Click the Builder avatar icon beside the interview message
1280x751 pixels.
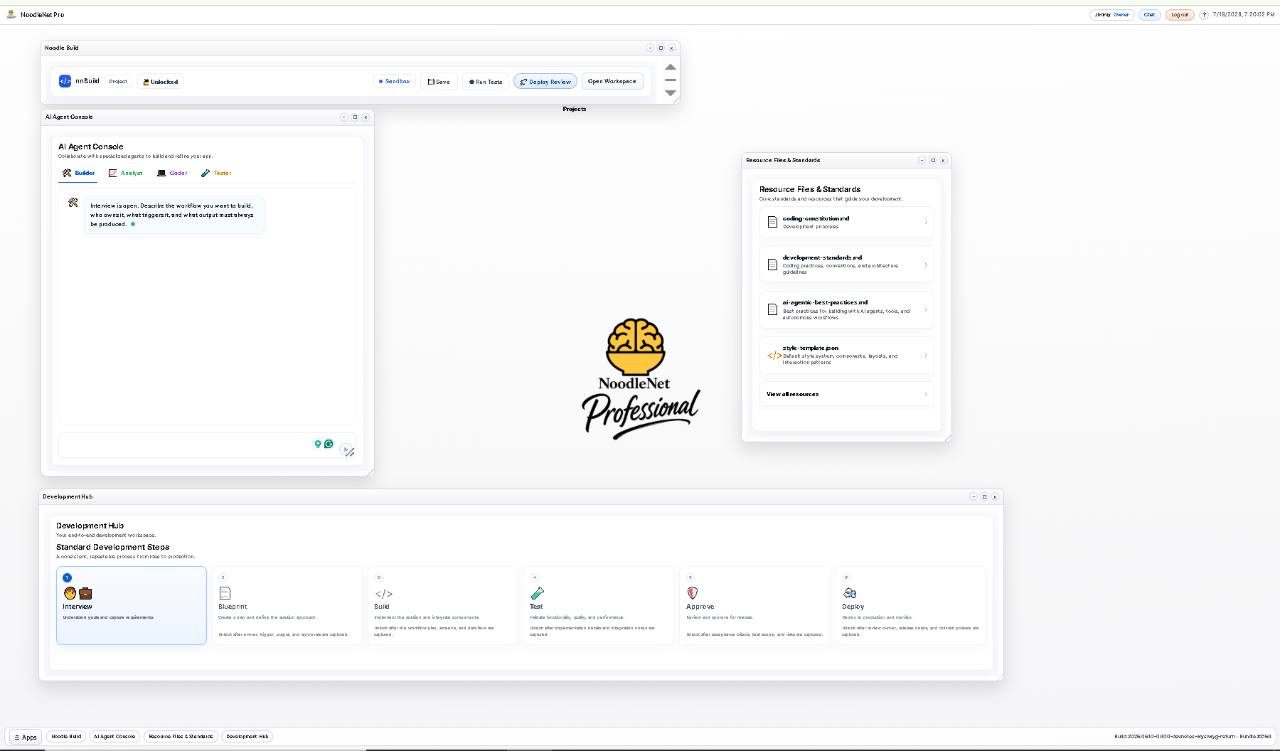click(x=73, y=203)
